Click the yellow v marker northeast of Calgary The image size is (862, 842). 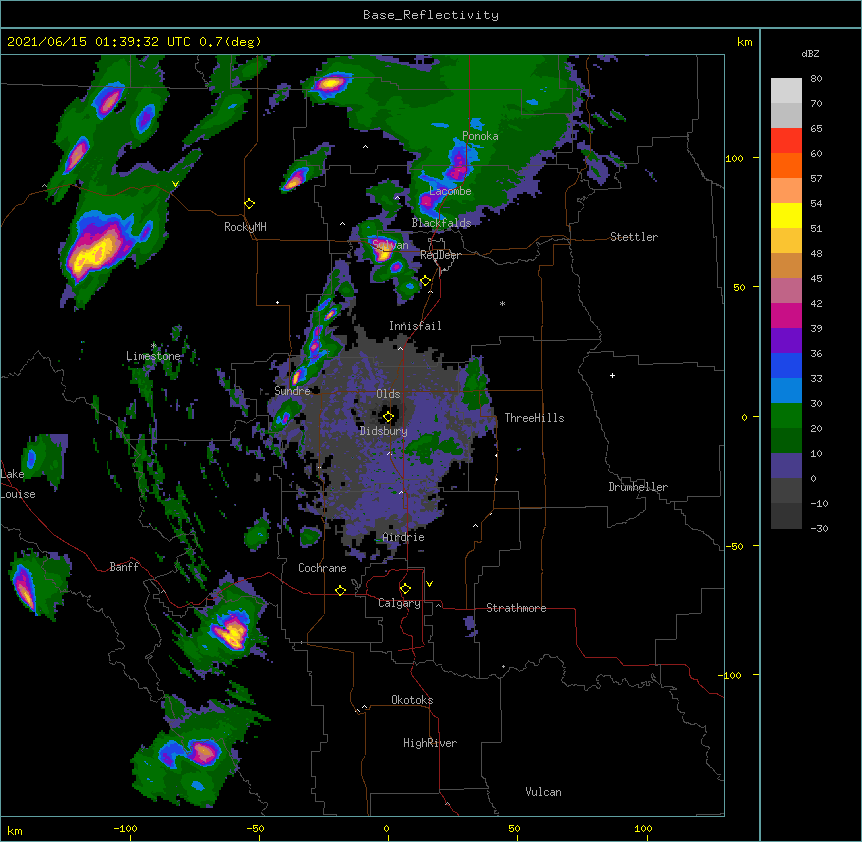429,584
